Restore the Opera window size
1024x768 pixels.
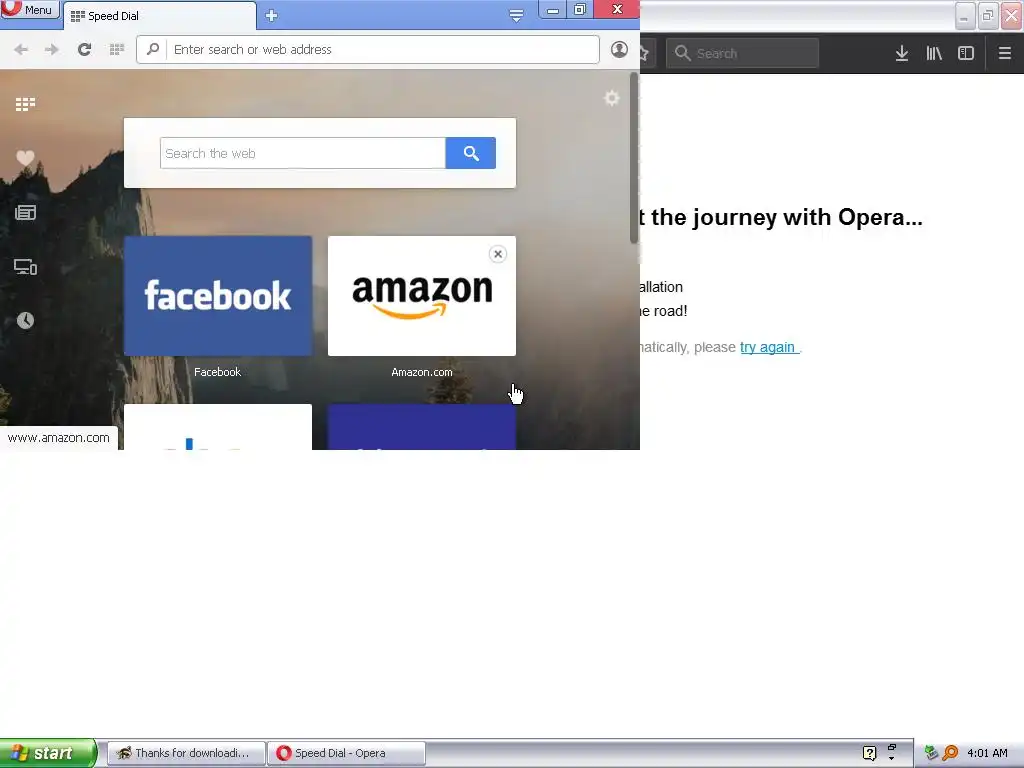pos(580,9)
